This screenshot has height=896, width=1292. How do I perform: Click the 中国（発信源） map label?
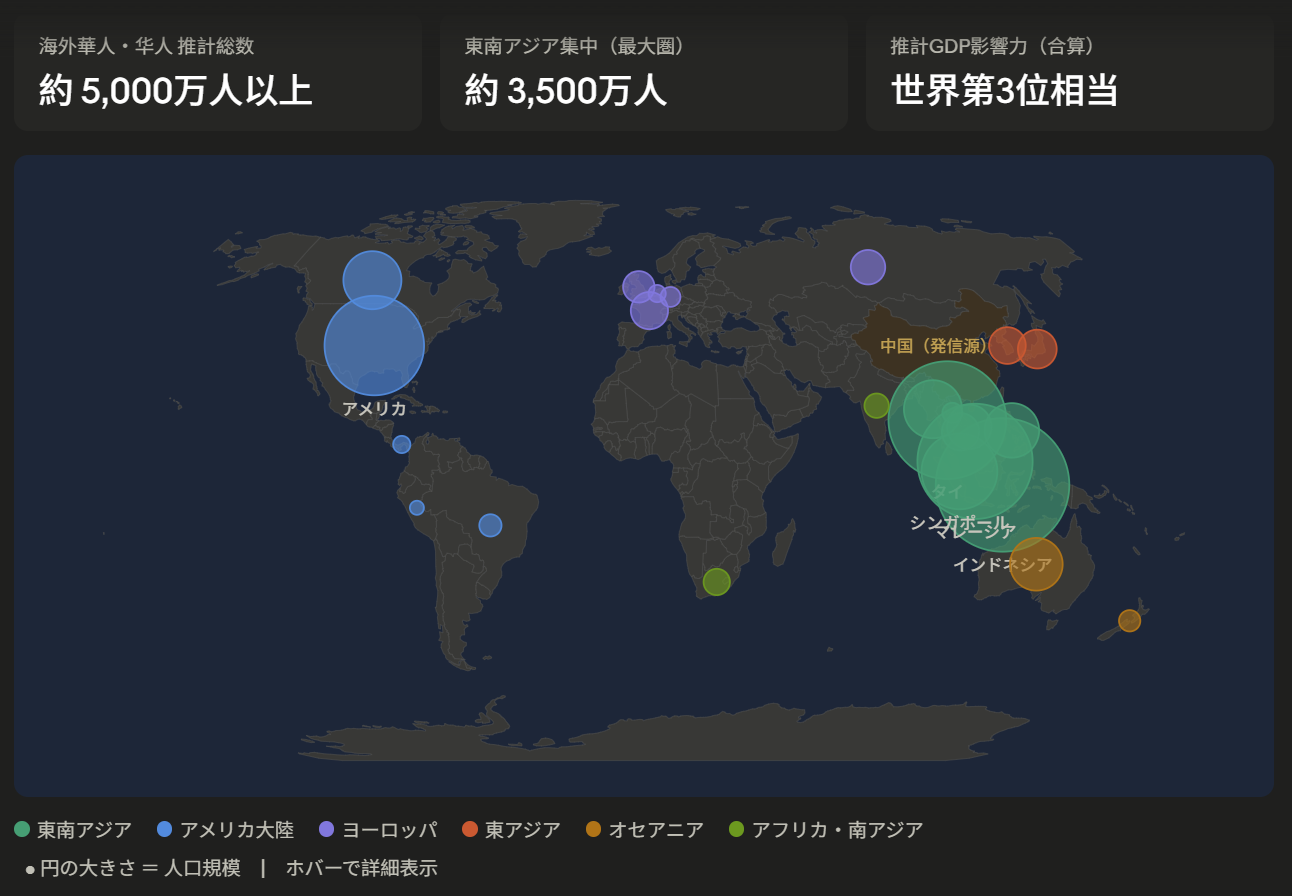coord(934,346)
